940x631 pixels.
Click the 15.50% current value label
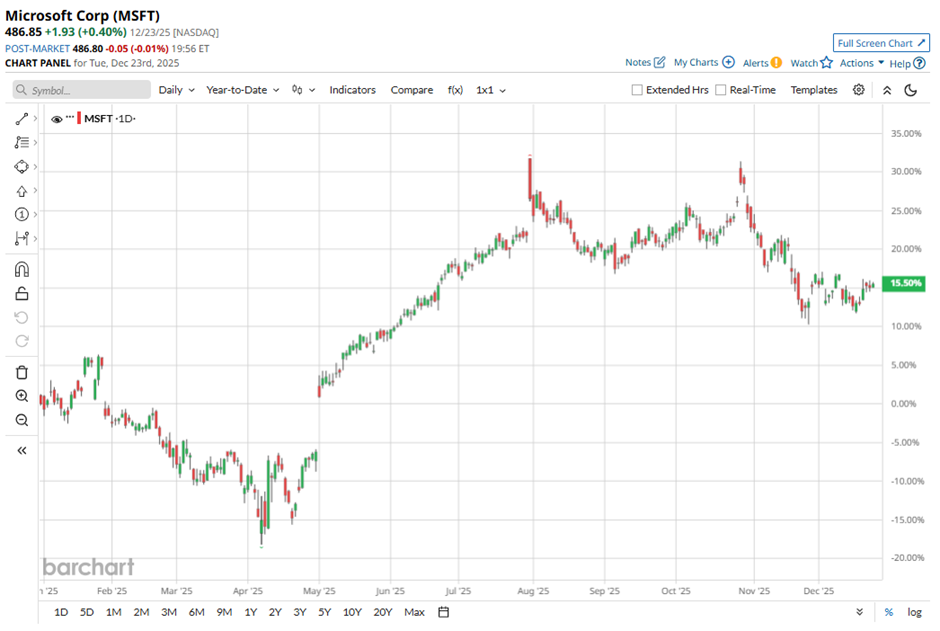905,283
